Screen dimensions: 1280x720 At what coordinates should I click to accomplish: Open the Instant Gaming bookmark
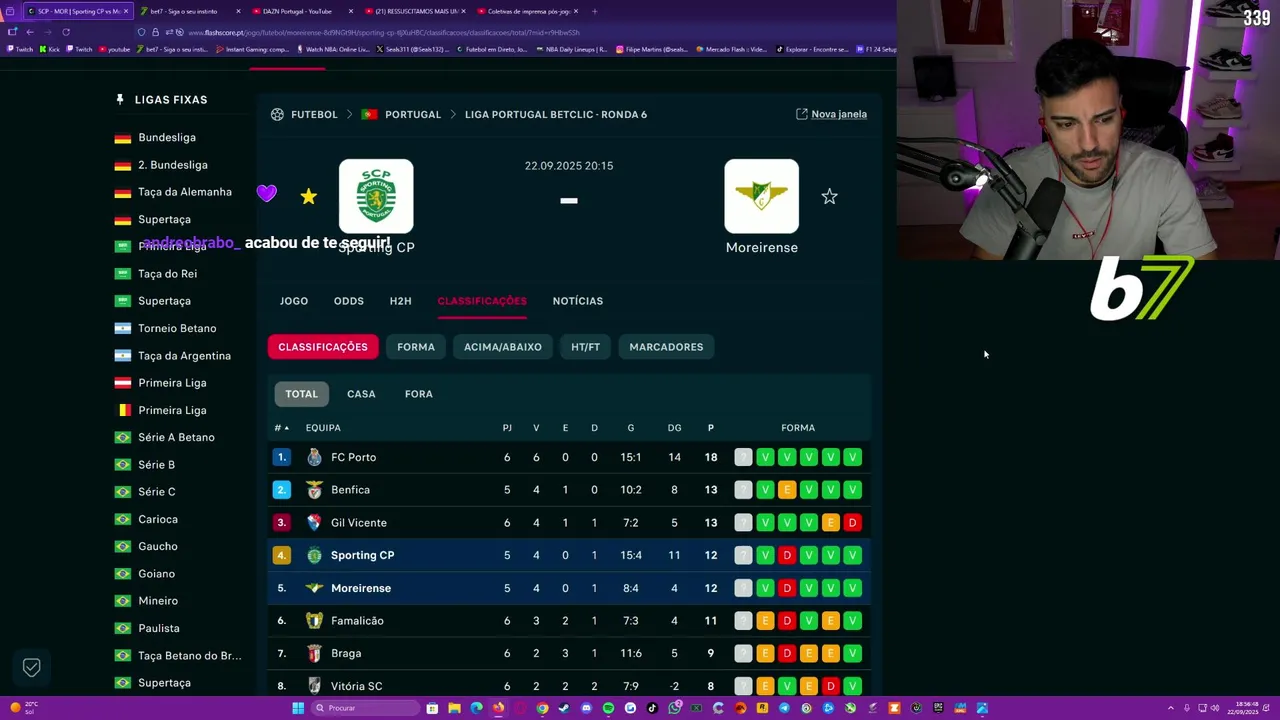click(253, 49)
